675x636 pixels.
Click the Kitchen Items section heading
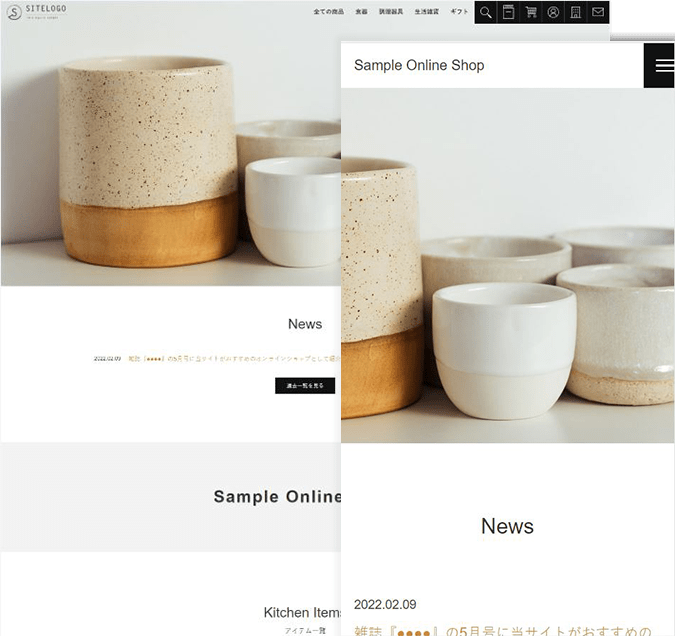(x=302, y=612)
